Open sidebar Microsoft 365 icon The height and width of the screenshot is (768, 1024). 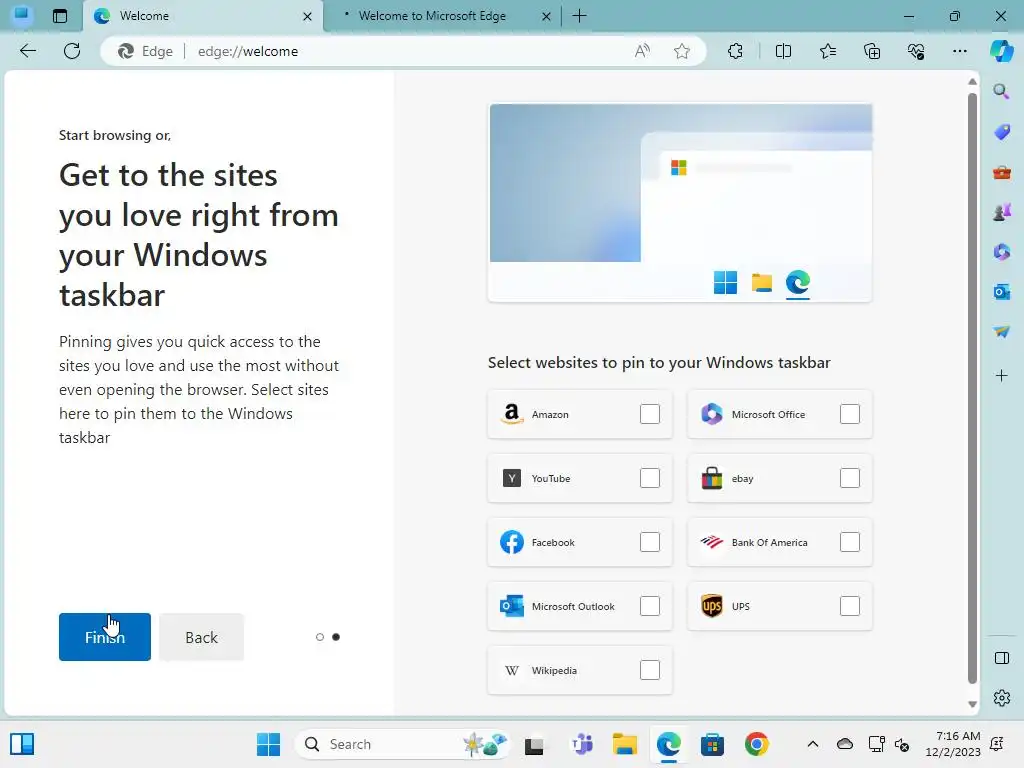tap(1001, 251)
